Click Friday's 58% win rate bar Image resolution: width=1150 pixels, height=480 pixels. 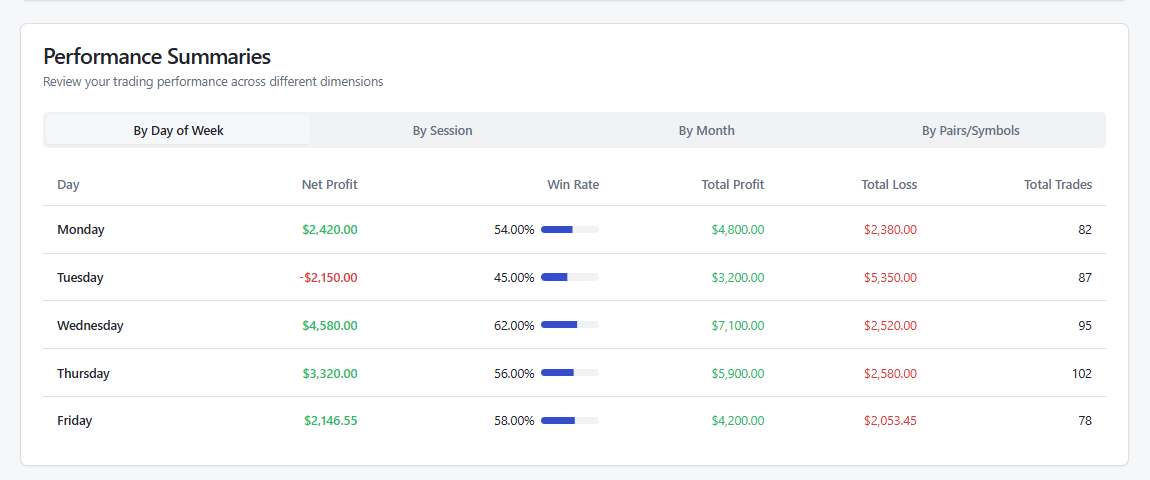pyautogui.click(x=569, y=421)
